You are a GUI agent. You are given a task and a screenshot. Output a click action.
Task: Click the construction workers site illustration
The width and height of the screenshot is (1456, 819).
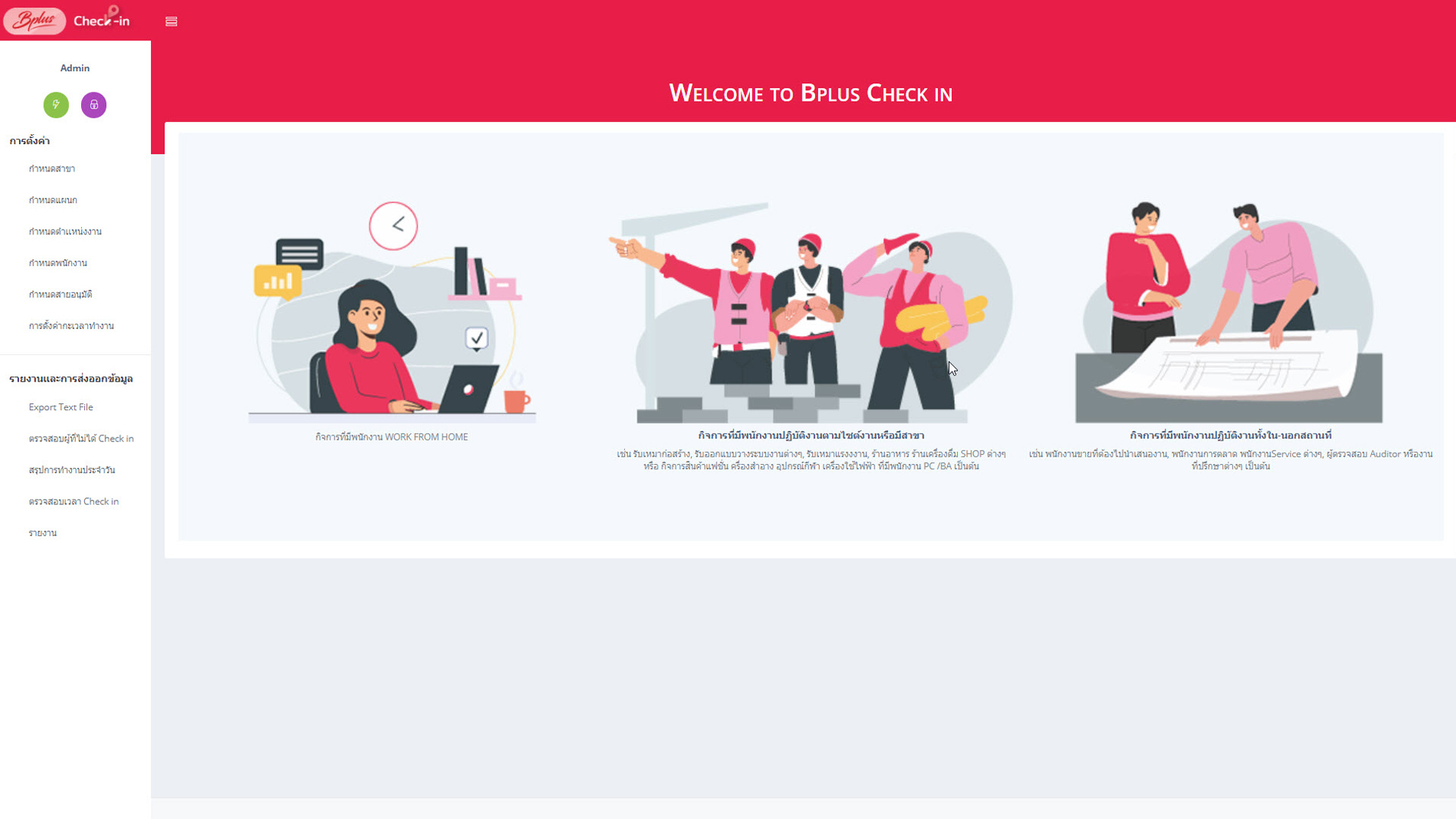pos(810,312)
